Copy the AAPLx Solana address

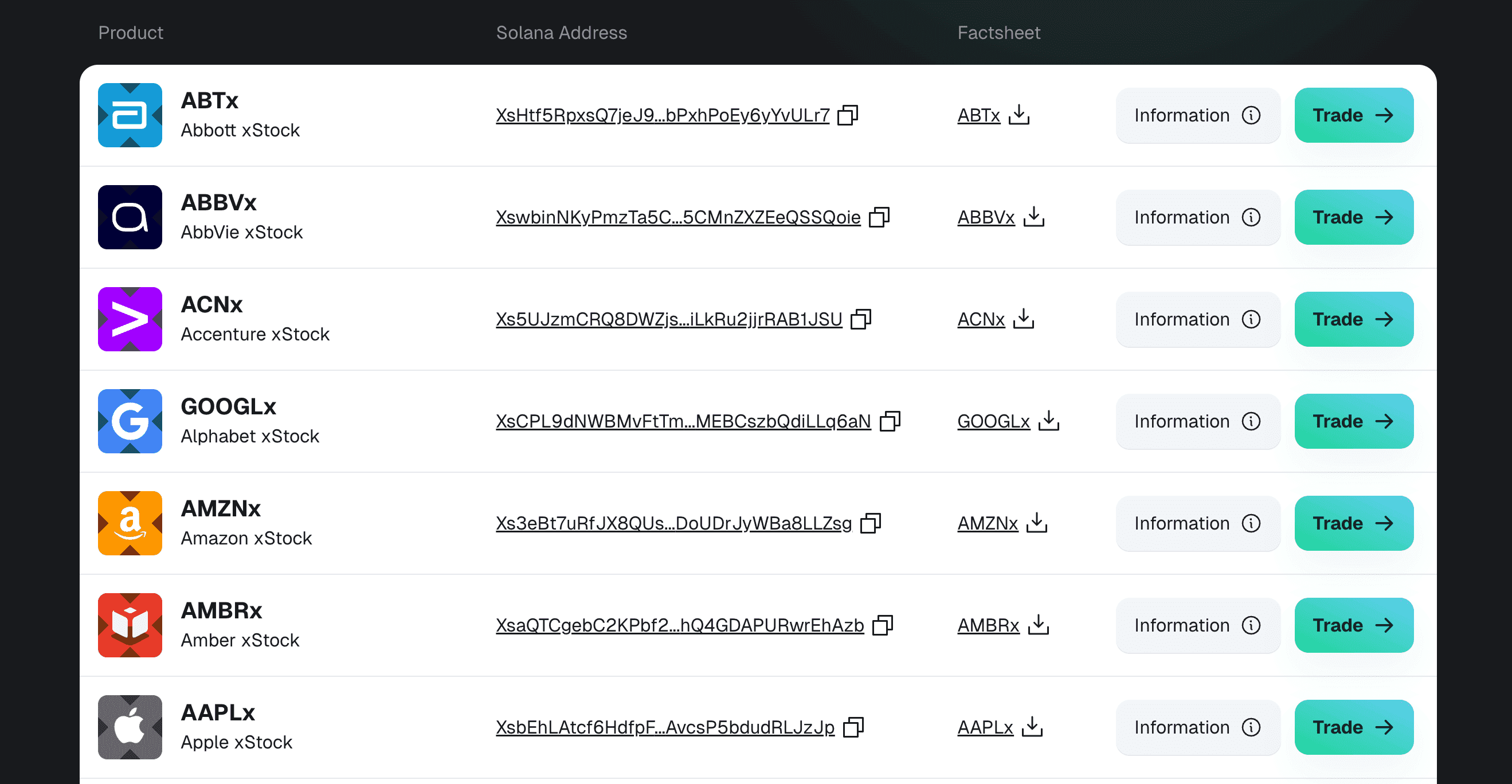click(853, 728)
